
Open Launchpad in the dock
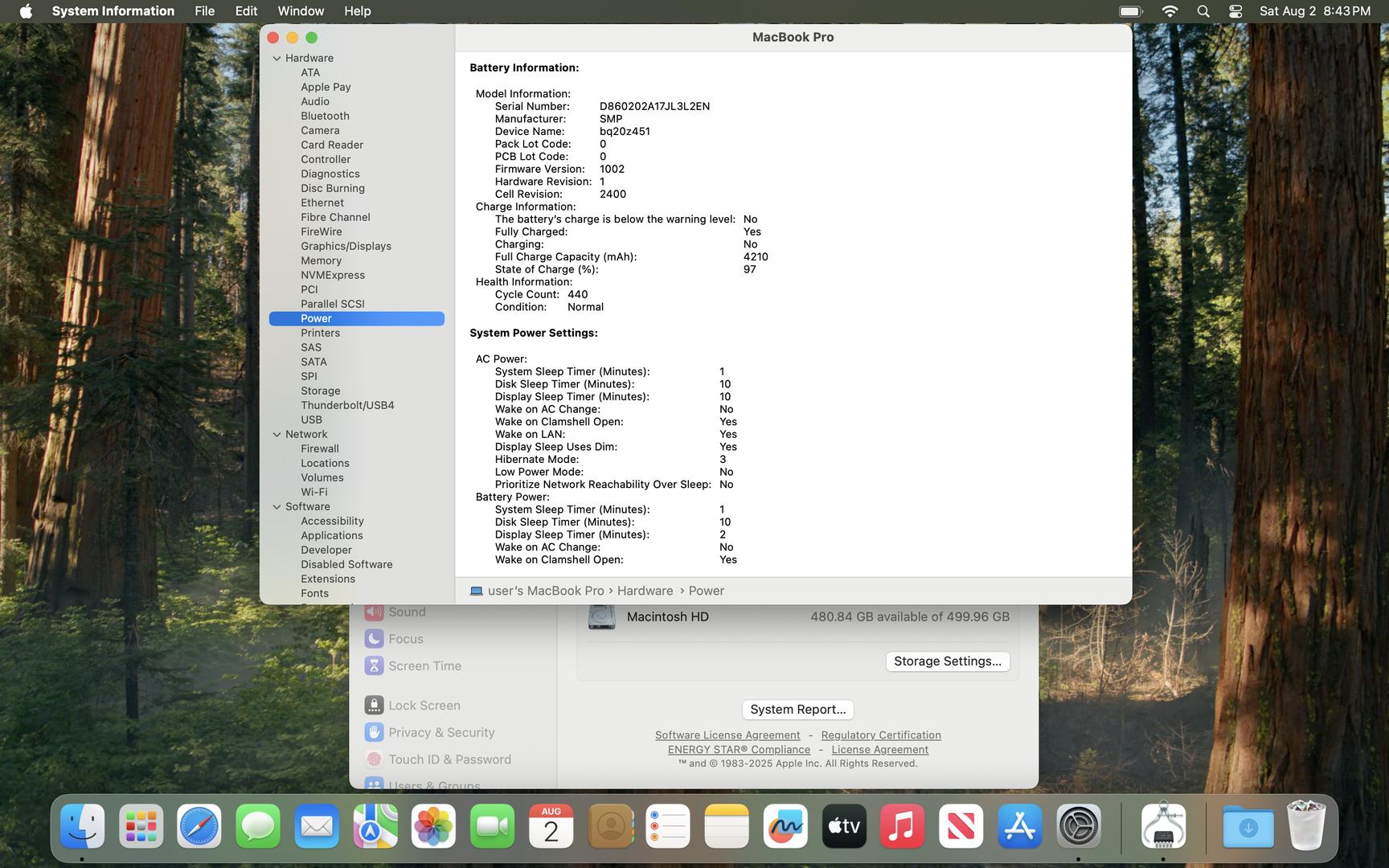(141, 826)
